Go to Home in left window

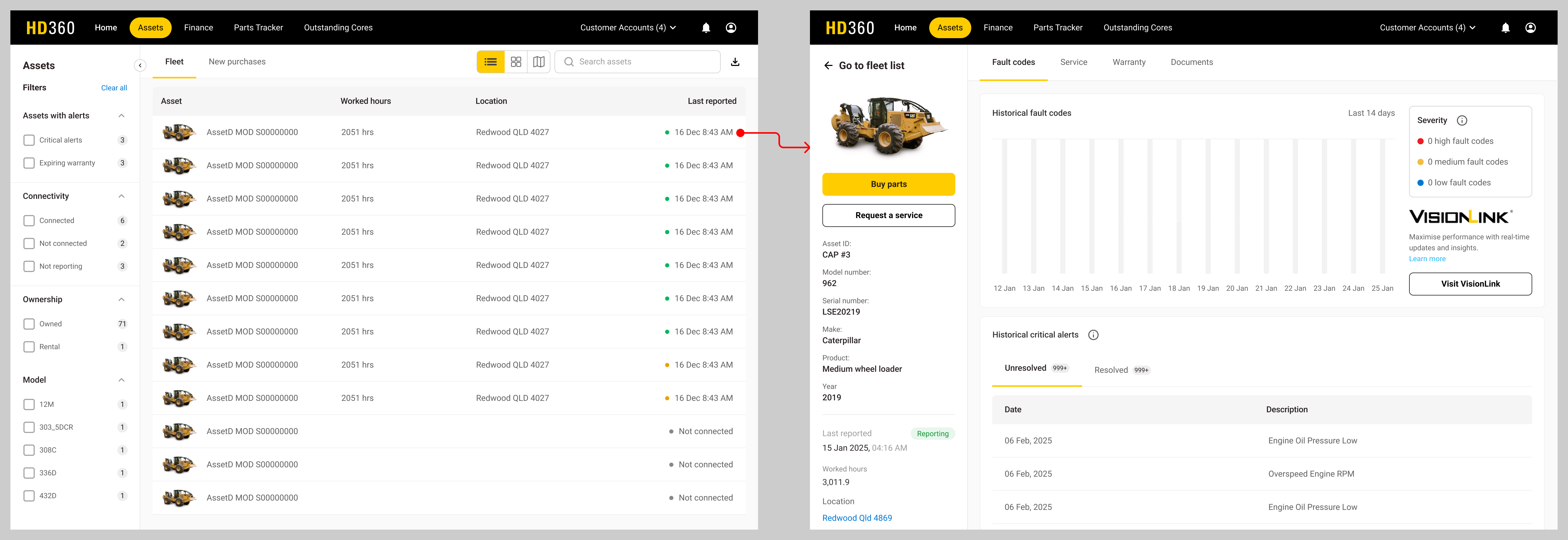(106, 28)
